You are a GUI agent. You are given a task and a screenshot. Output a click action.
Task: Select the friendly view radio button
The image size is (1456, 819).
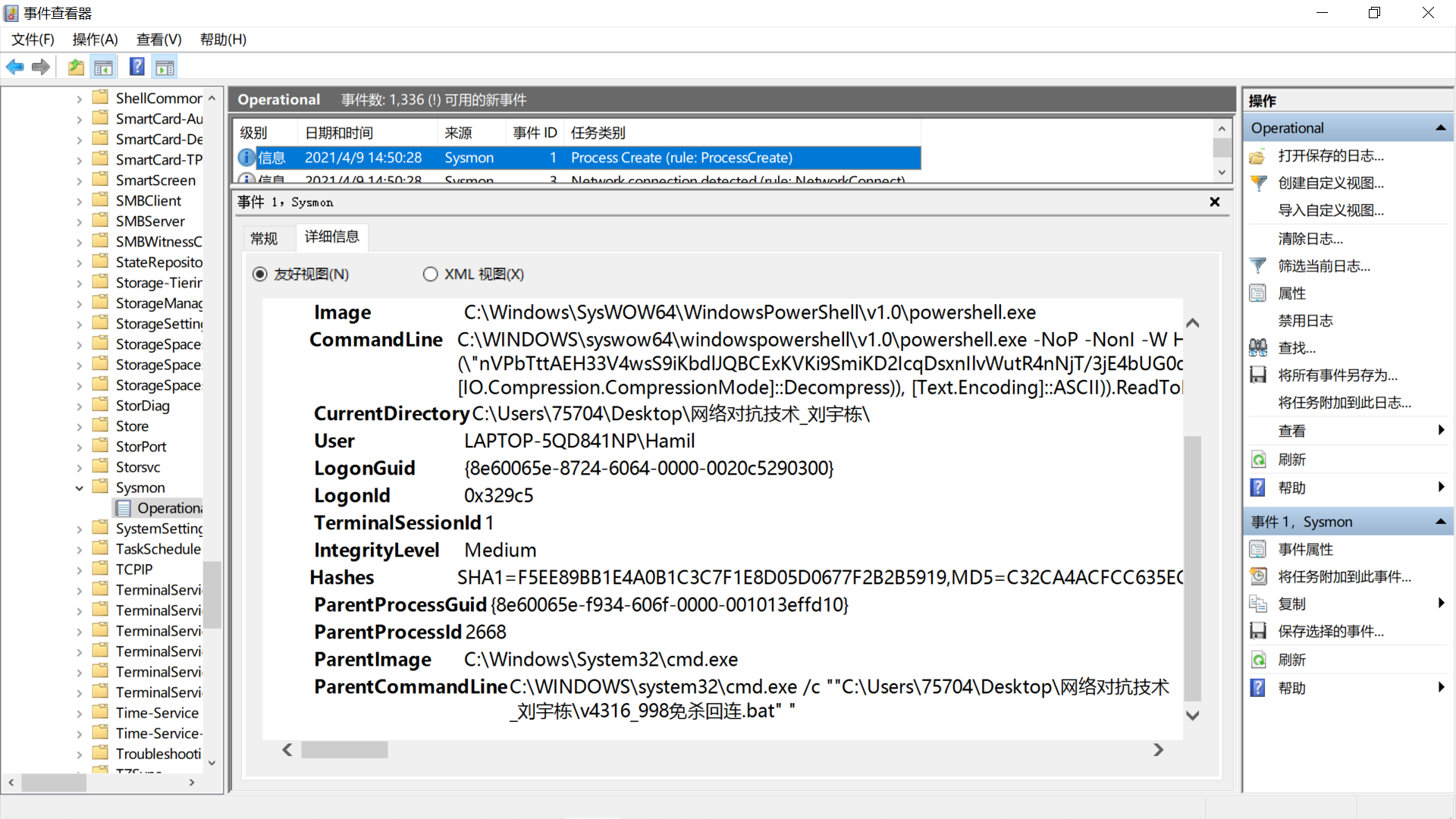(260, 275)
